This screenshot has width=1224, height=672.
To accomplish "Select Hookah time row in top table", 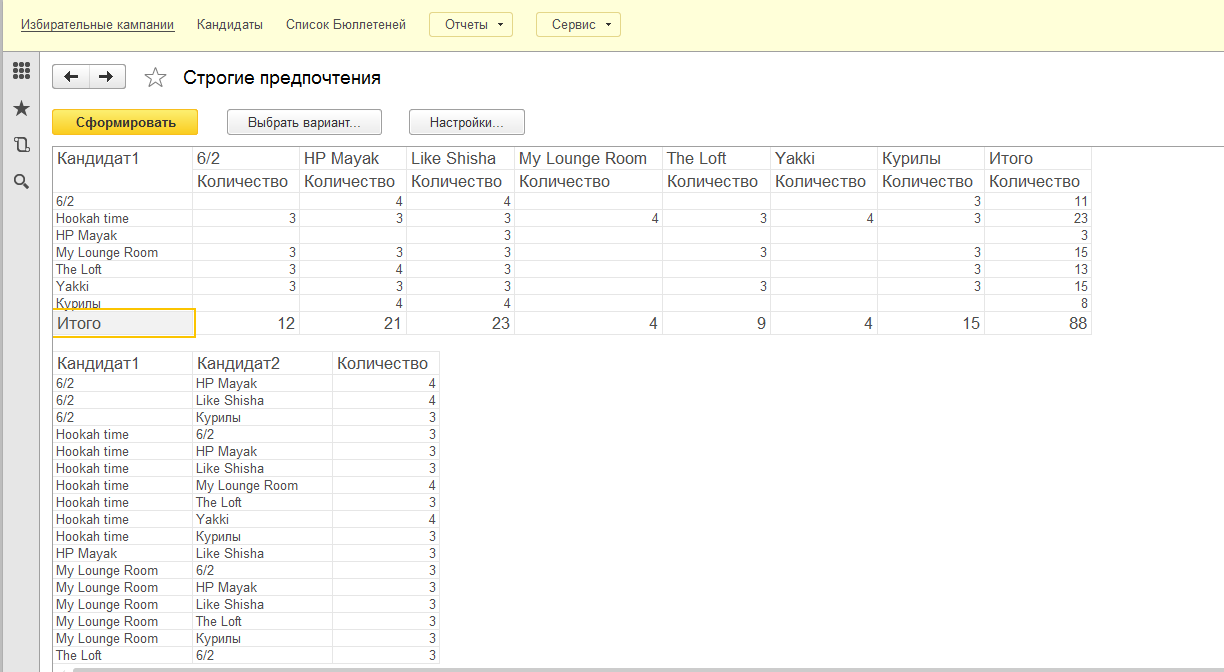I will [571, 218].
